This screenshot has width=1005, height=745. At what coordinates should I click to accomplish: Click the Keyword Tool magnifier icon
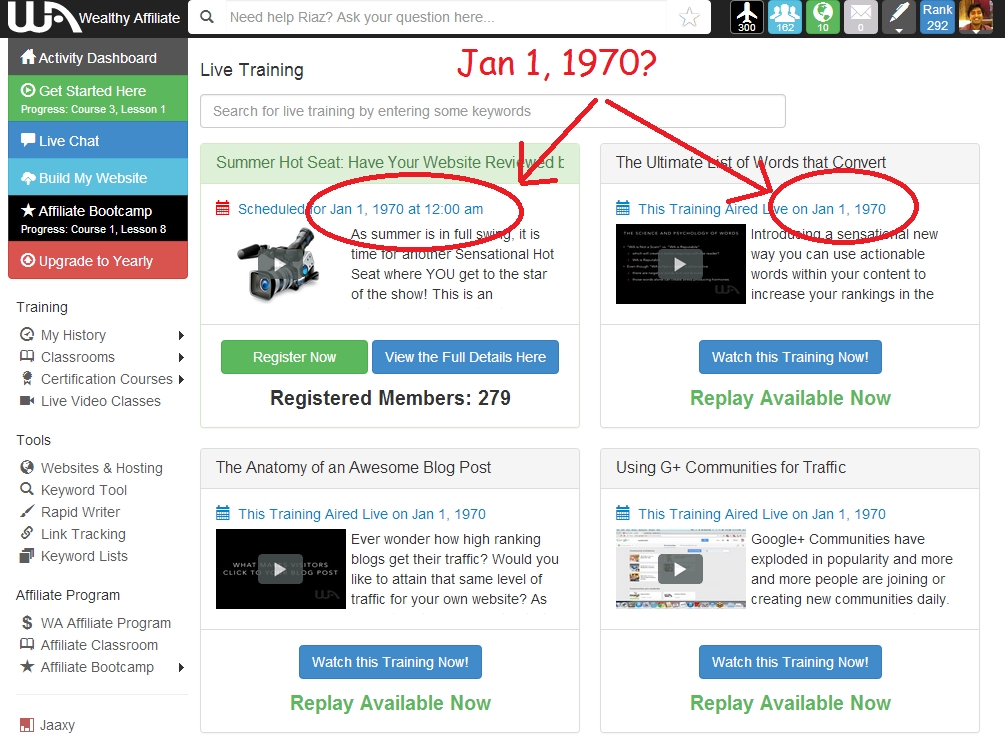(x=27, y=489)
